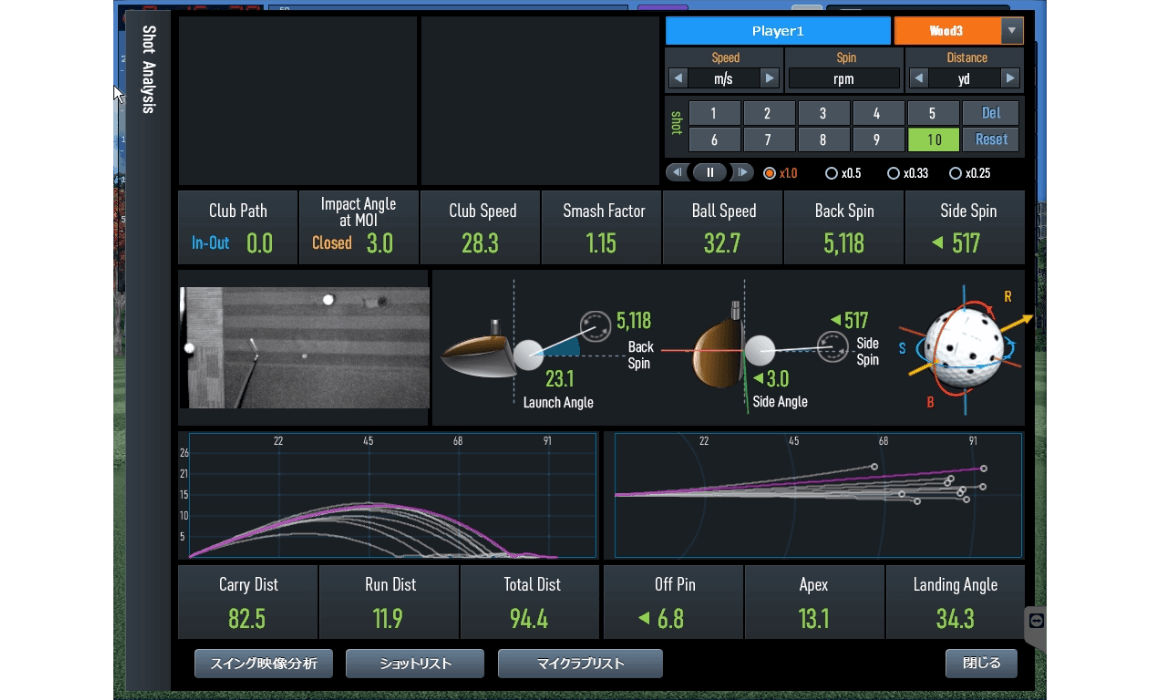Click left arrow for Distance unit
Viewport: 1160px width, 700px height.
[x=918, y=78]
